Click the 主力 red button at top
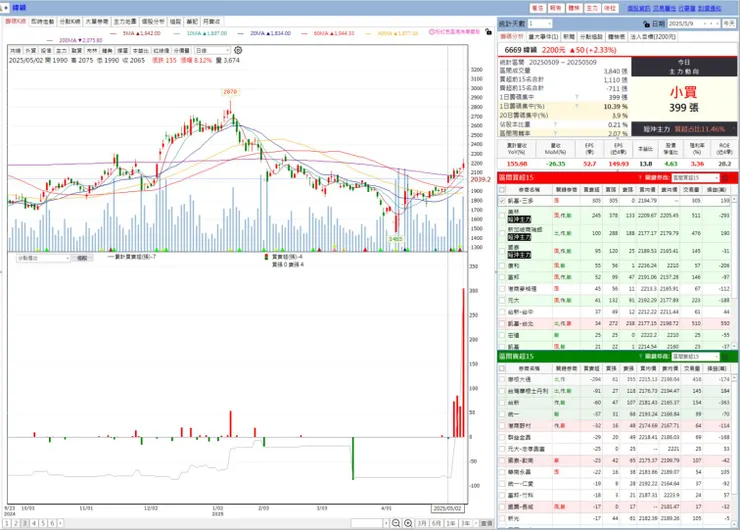Viewport: 740px width, 530px height. [592, 8]
